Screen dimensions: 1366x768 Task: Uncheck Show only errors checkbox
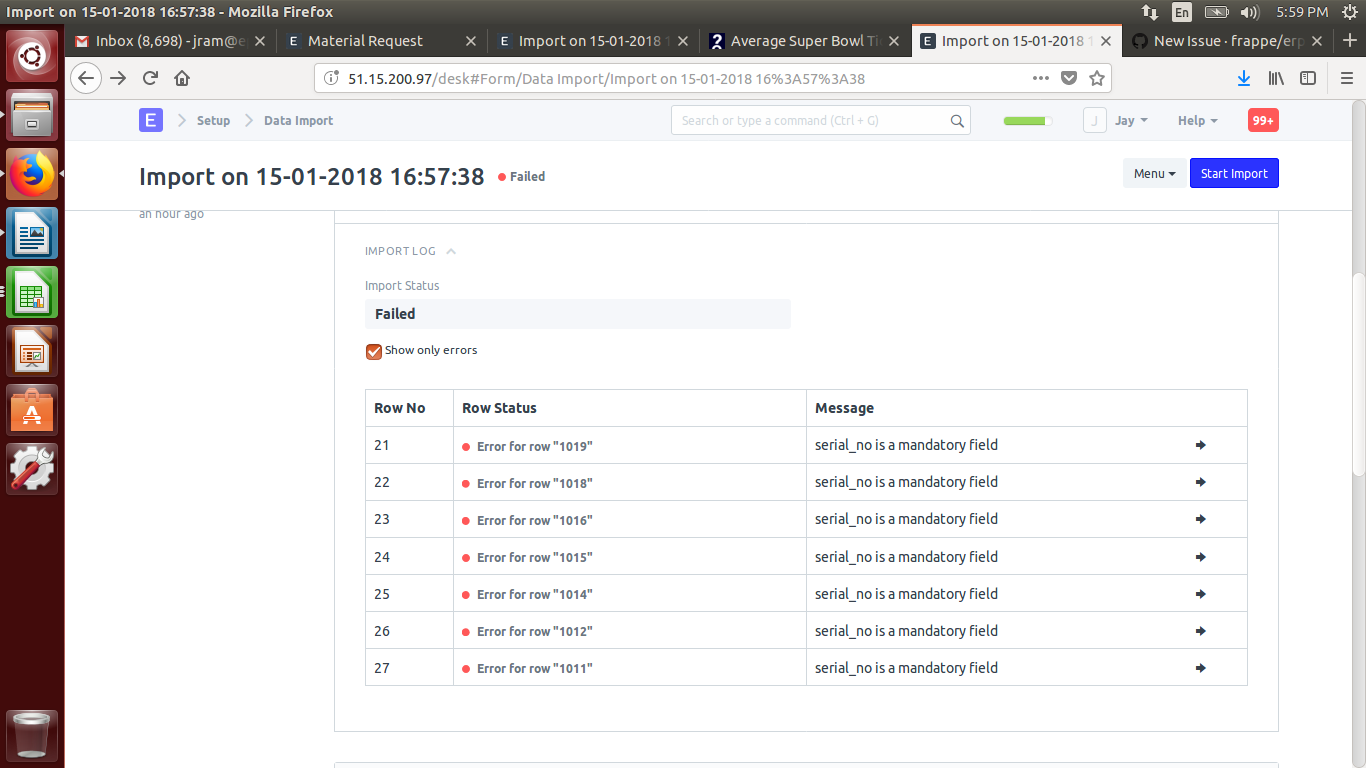coord(374,351)
